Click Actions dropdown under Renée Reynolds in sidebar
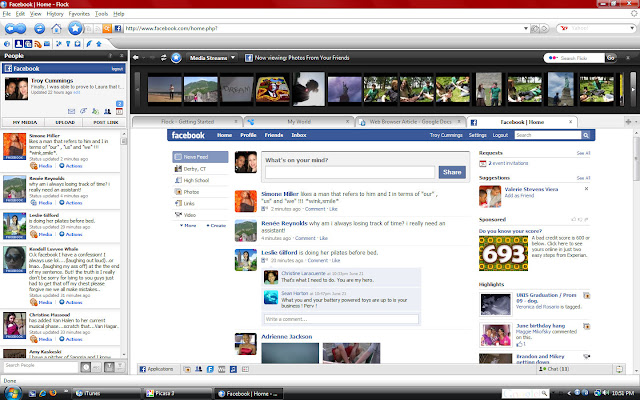The image size is (640, 400). click(x=71, y=203)
